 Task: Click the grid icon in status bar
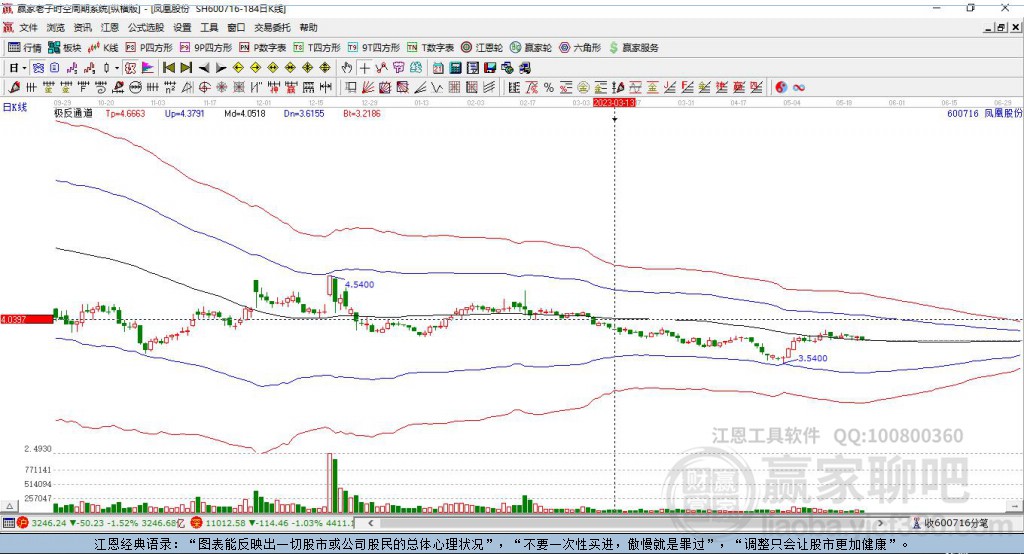click(8, 523)
